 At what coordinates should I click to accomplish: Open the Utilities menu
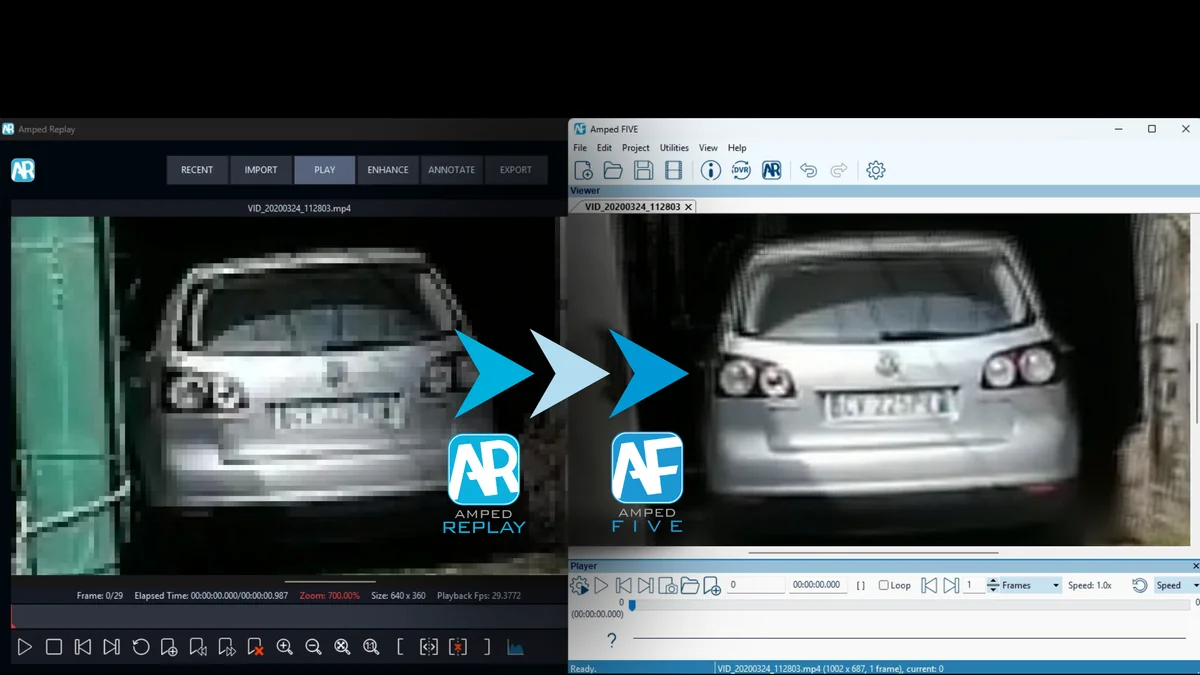click(x=674, y=148)
